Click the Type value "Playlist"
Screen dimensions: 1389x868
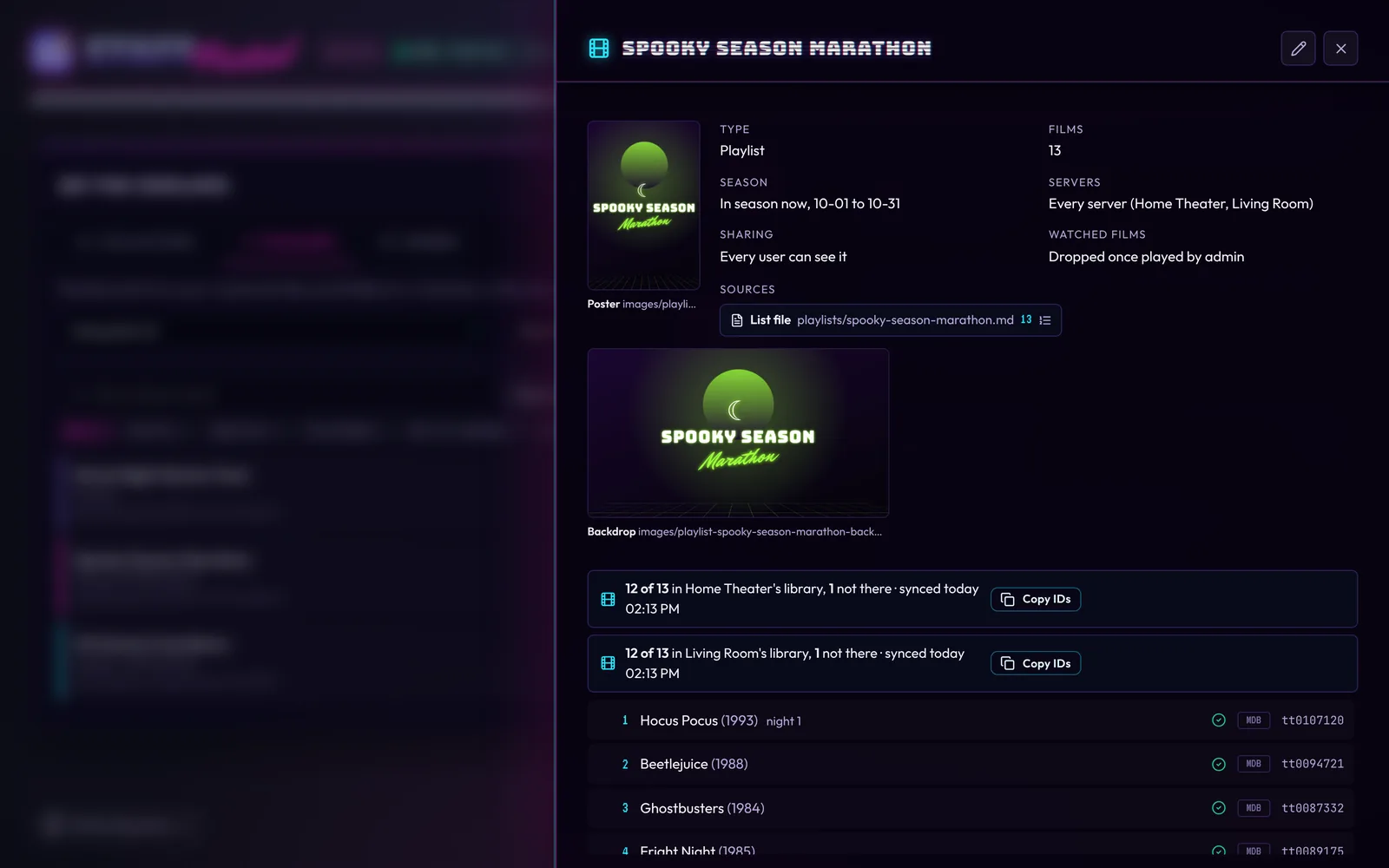742,151
